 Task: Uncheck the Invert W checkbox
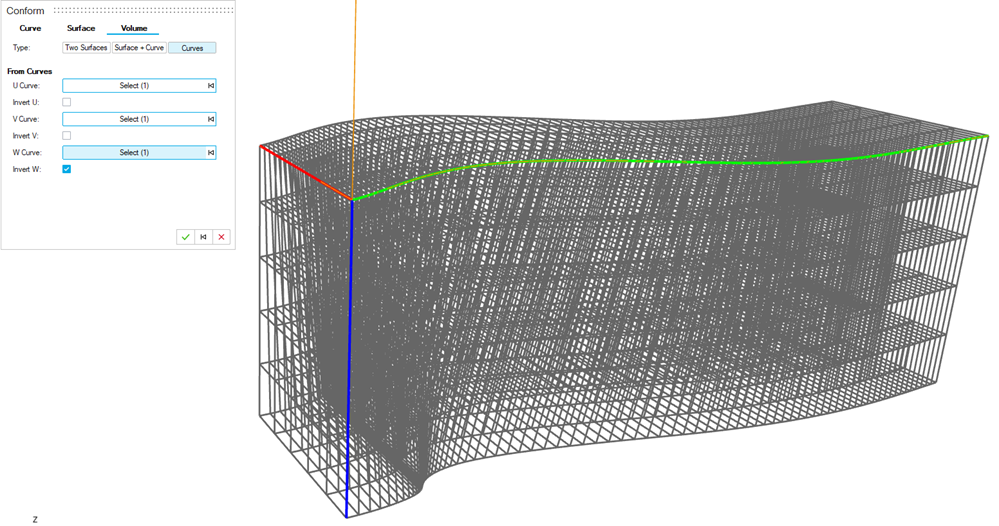click(66, 169)
